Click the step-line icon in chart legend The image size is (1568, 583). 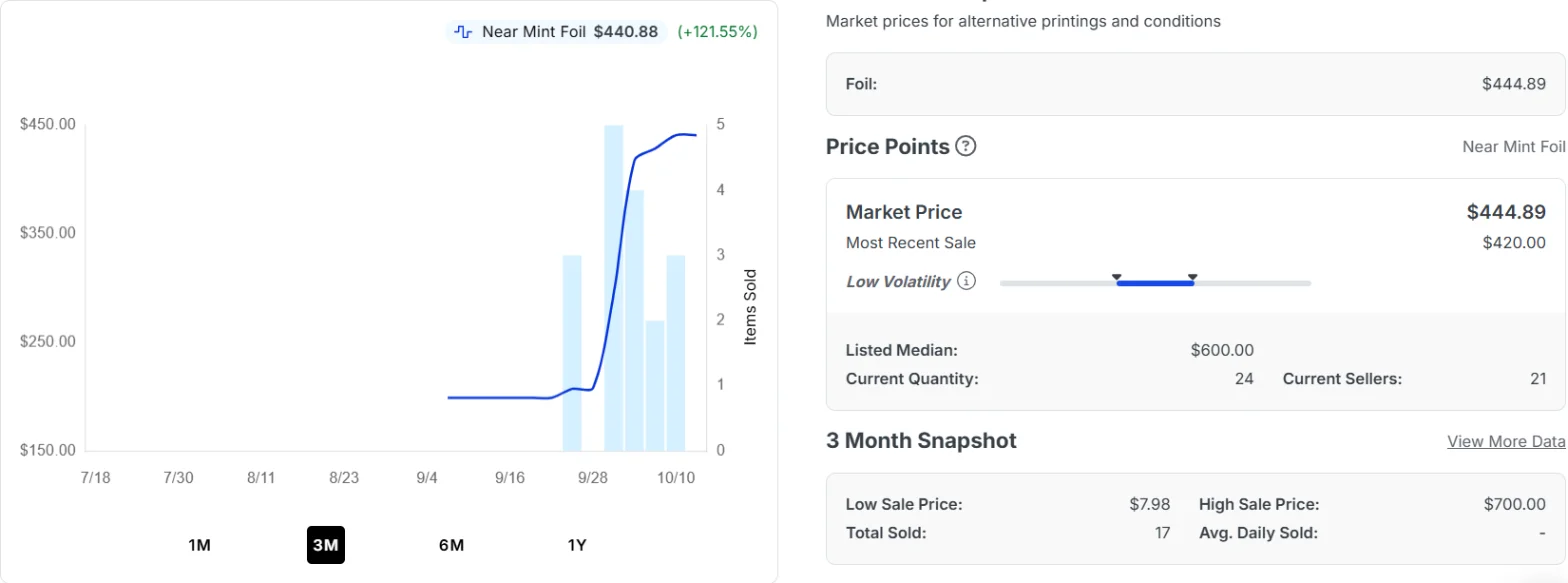click(x=463, y=31)
